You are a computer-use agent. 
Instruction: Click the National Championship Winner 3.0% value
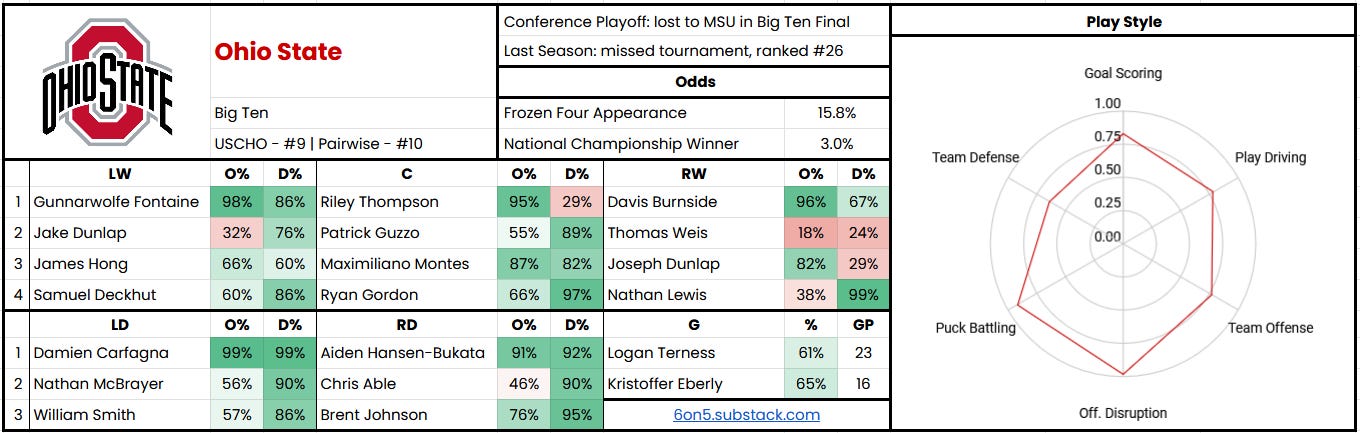(837, 144)
